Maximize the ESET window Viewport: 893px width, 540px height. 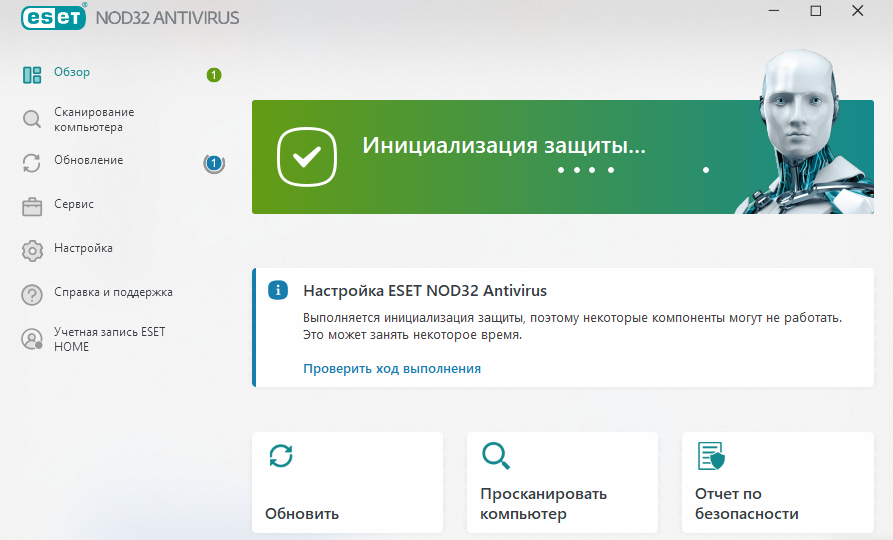(x=816, y=11)
